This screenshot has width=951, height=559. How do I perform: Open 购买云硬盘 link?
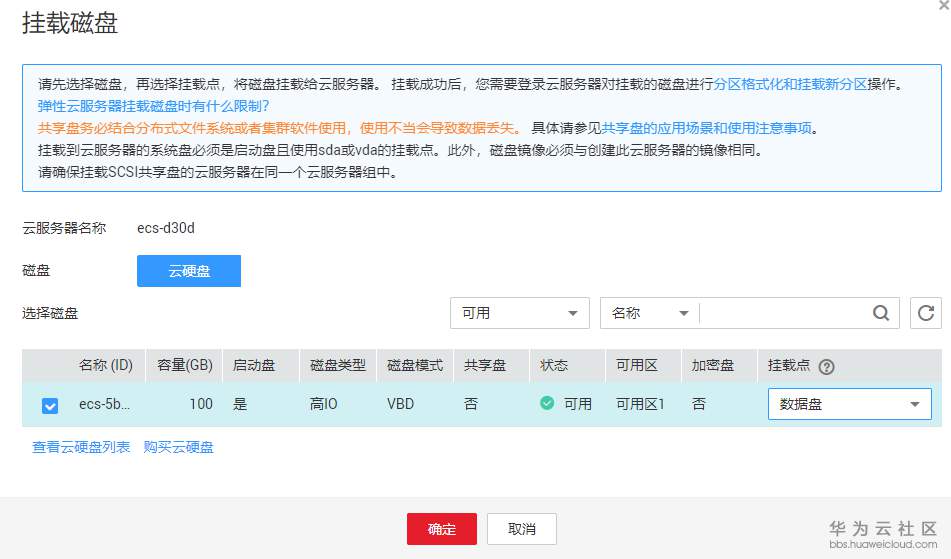pos(178,447)
